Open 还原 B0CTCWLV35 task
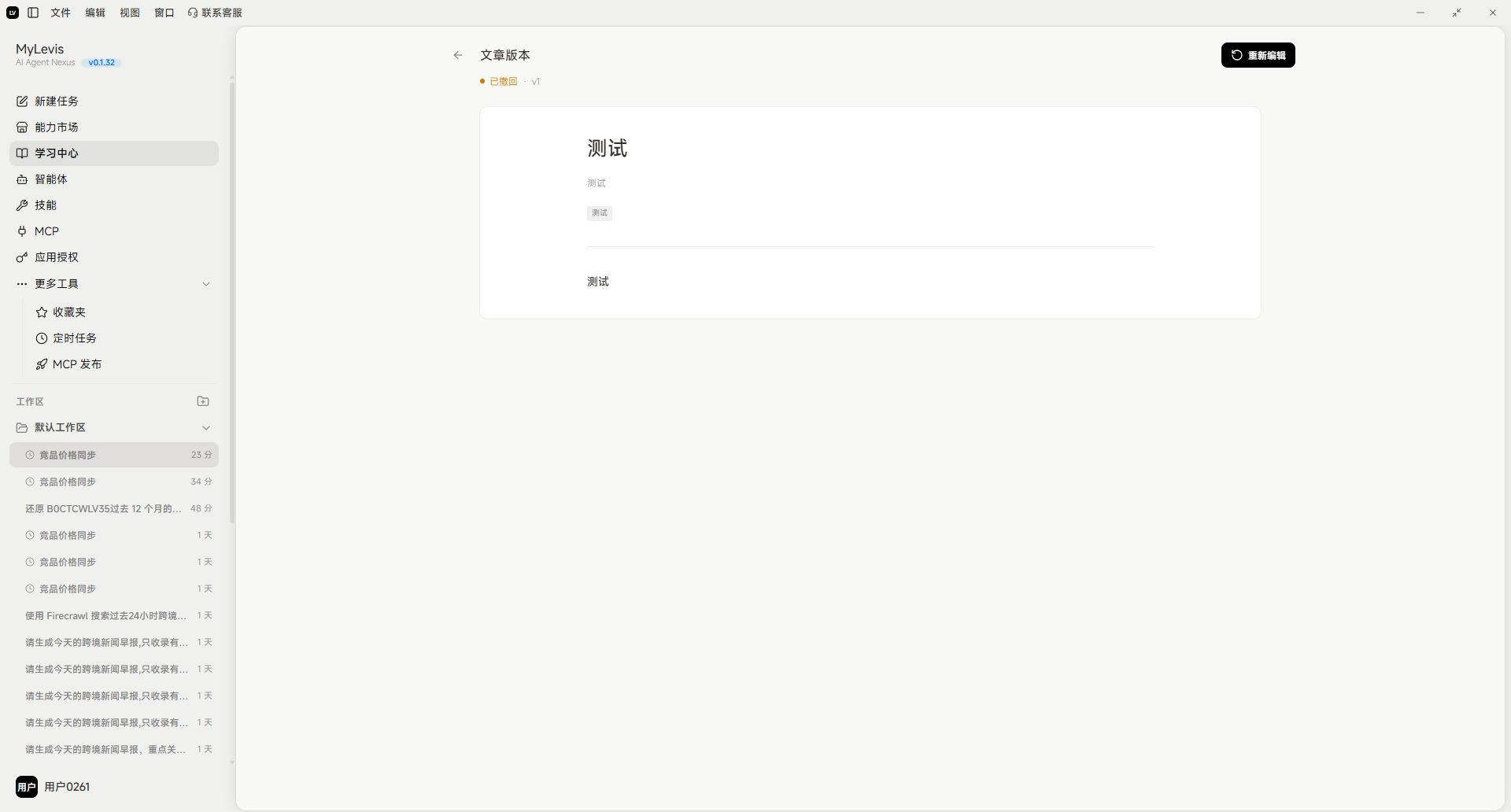1511x812 pixels. click(114, 508)
